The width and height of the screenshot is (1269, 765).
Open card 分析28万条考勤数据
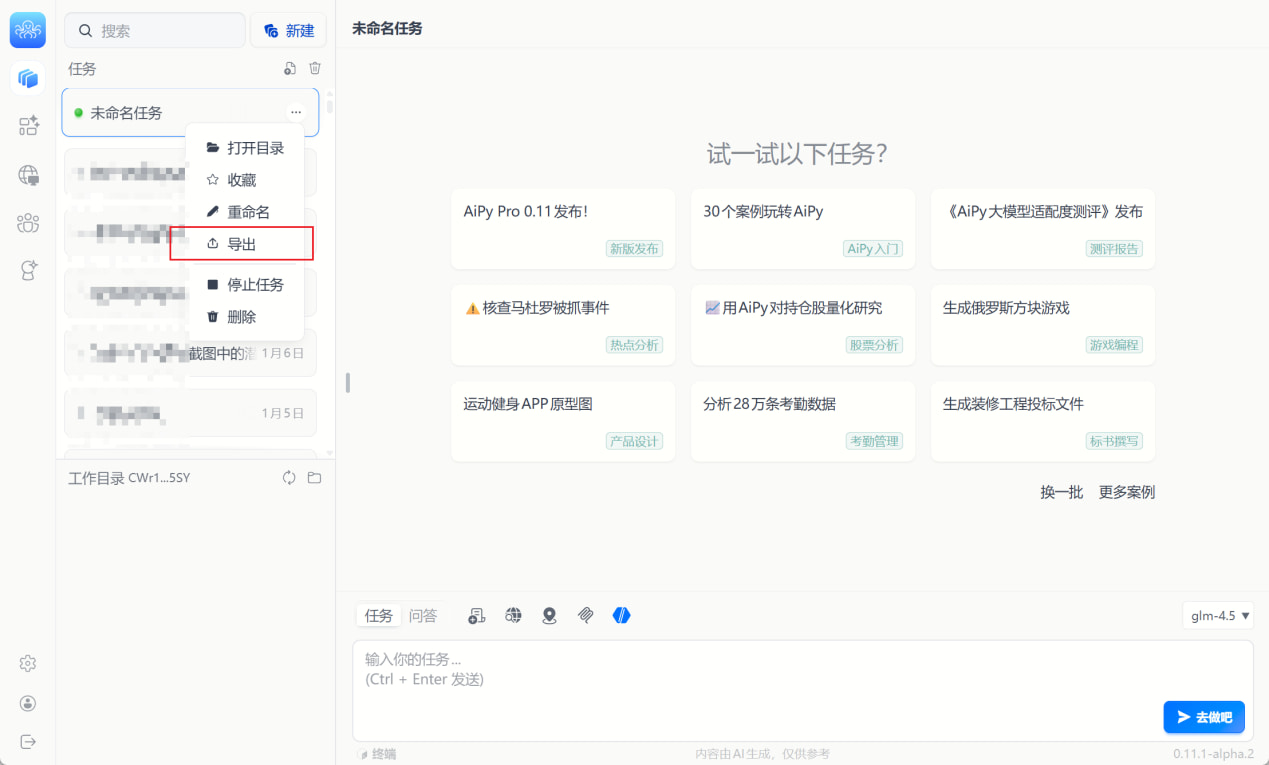pos(803,421)
